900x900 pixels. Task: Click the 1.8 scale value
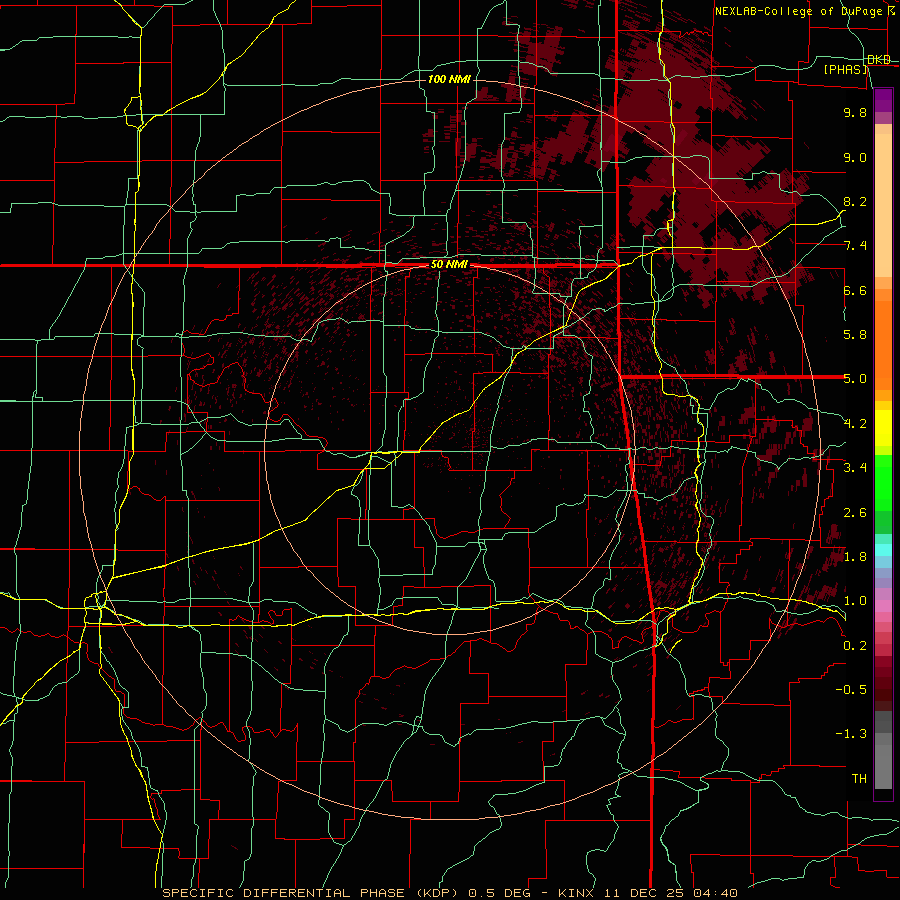[855, 557]
